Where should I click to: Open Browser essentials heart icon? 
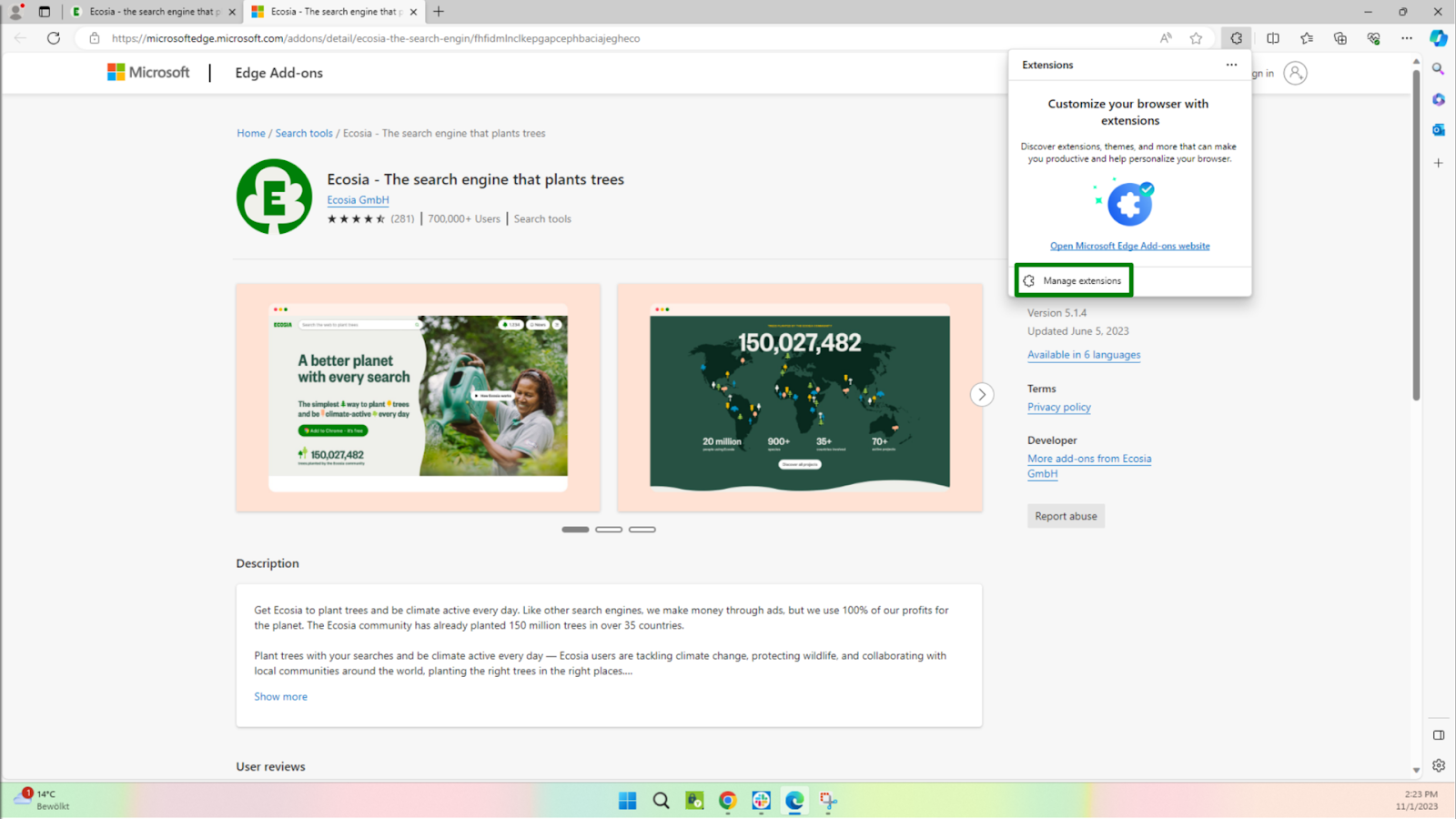tap(1373, 38)
